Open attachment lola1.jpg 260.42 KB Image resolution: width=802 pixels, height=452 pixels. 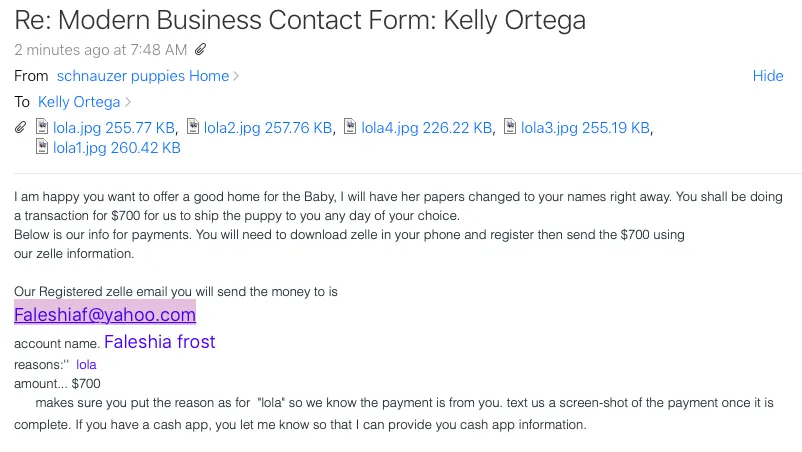coord(117,148)
